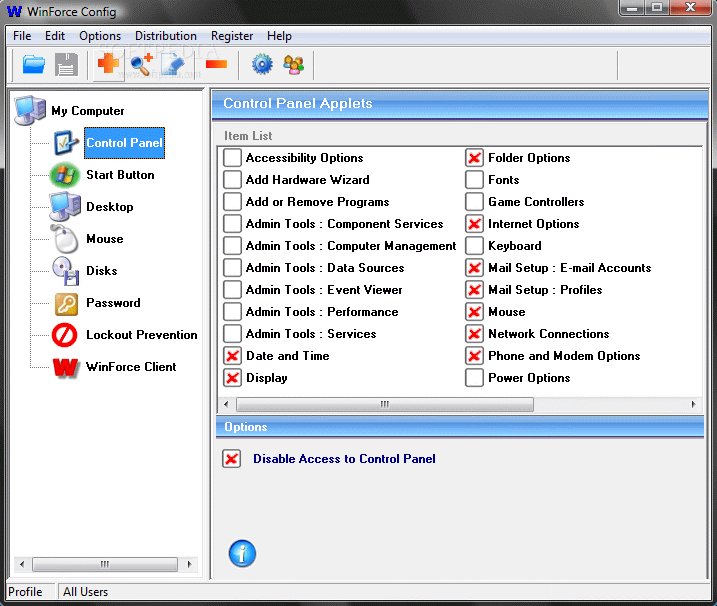Click Mail Setup : E-mail Accounts text
717x606 pixels.
point(569,268)
